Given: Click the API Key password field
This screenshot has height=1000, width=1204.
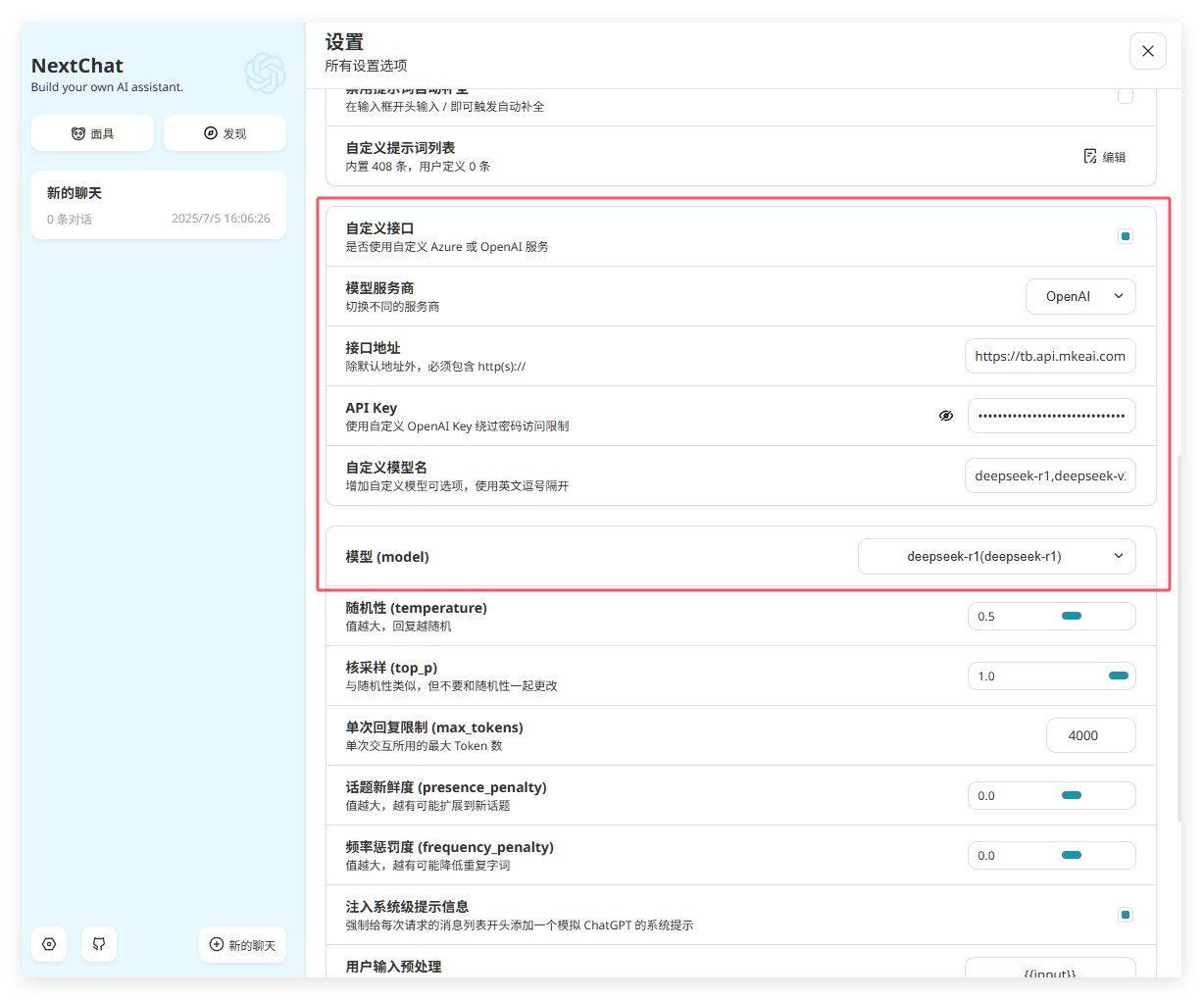Looking at the screenshot, I should pos(1052,416).
